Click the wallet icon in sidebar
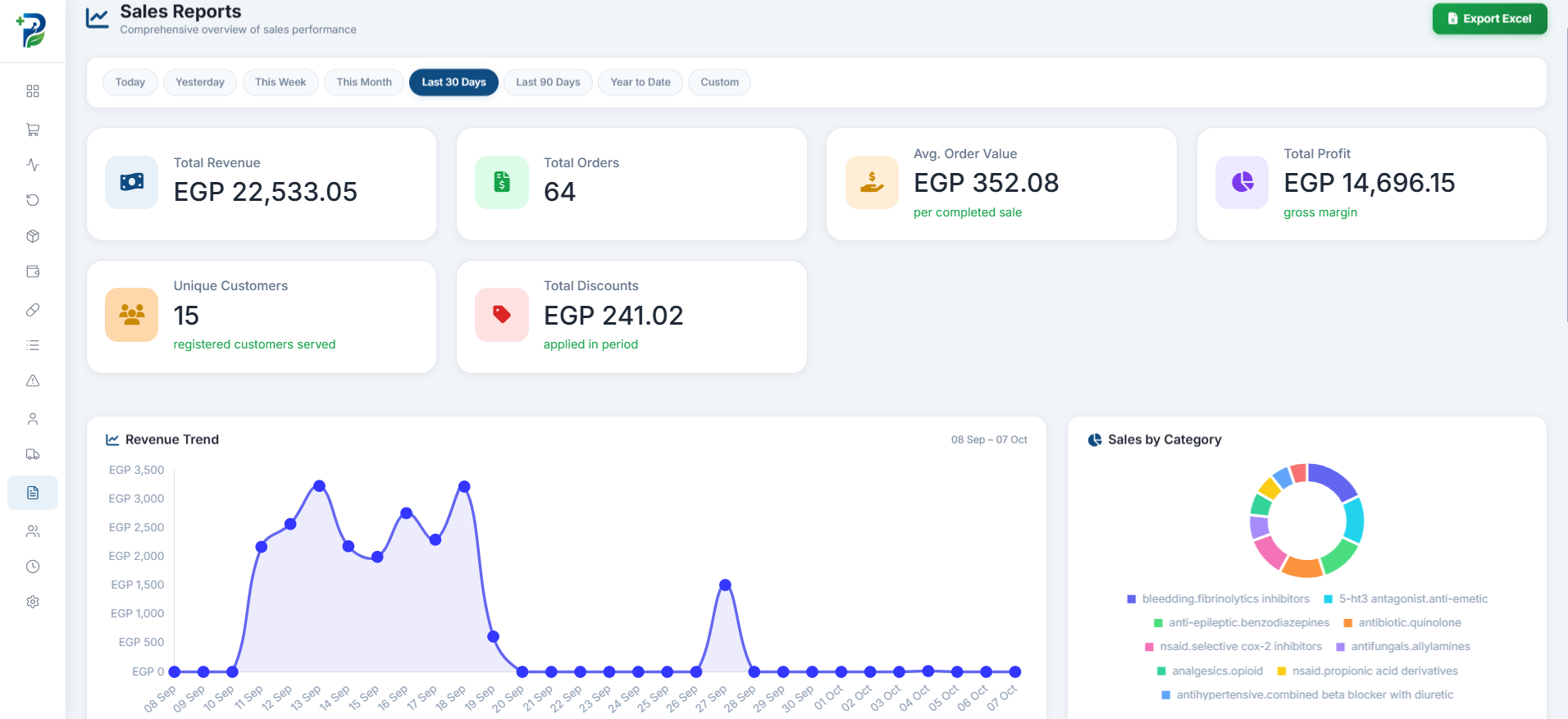 coord(33,271)
